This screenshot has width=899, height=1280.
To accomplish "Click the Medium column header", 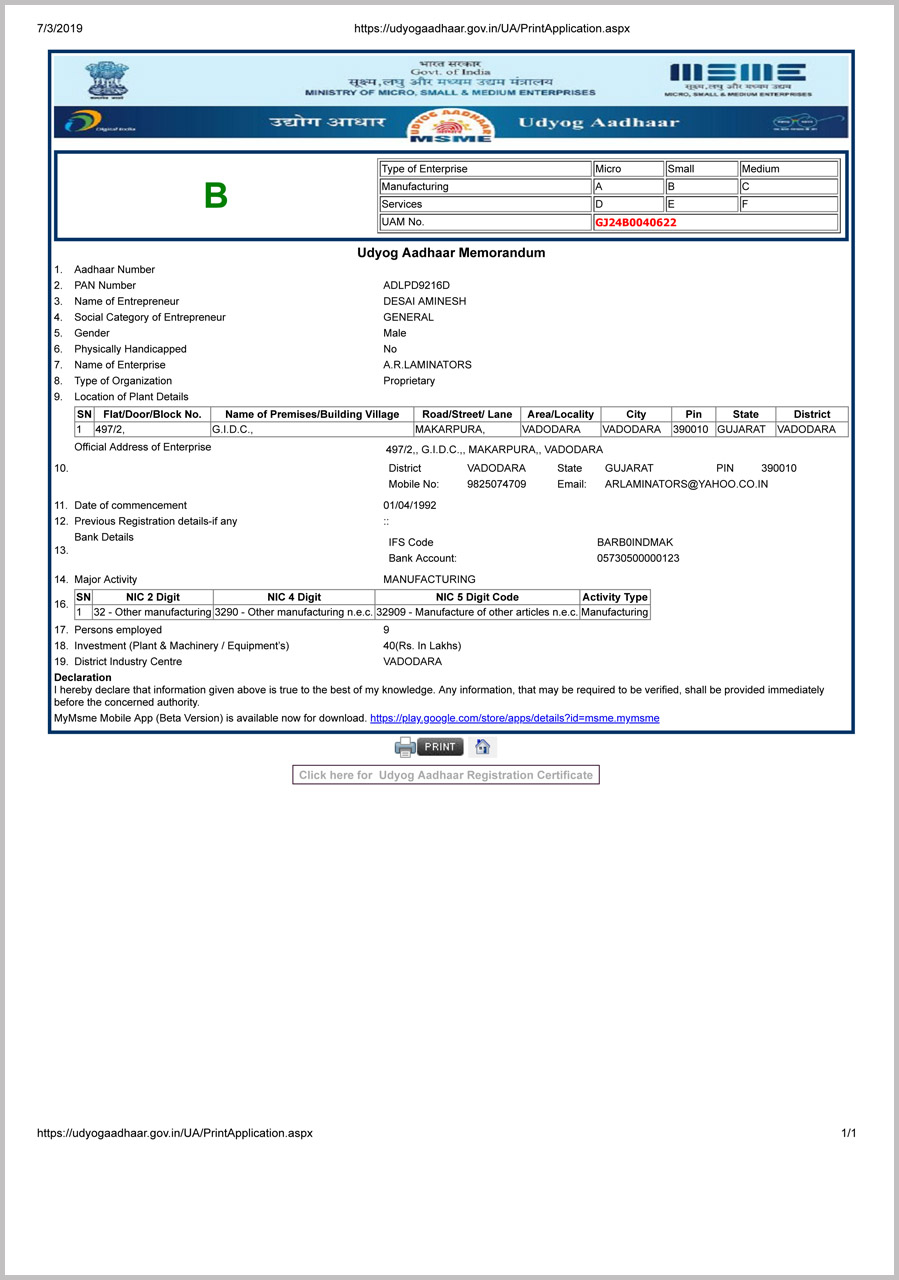I will click(x=789, y=169).
